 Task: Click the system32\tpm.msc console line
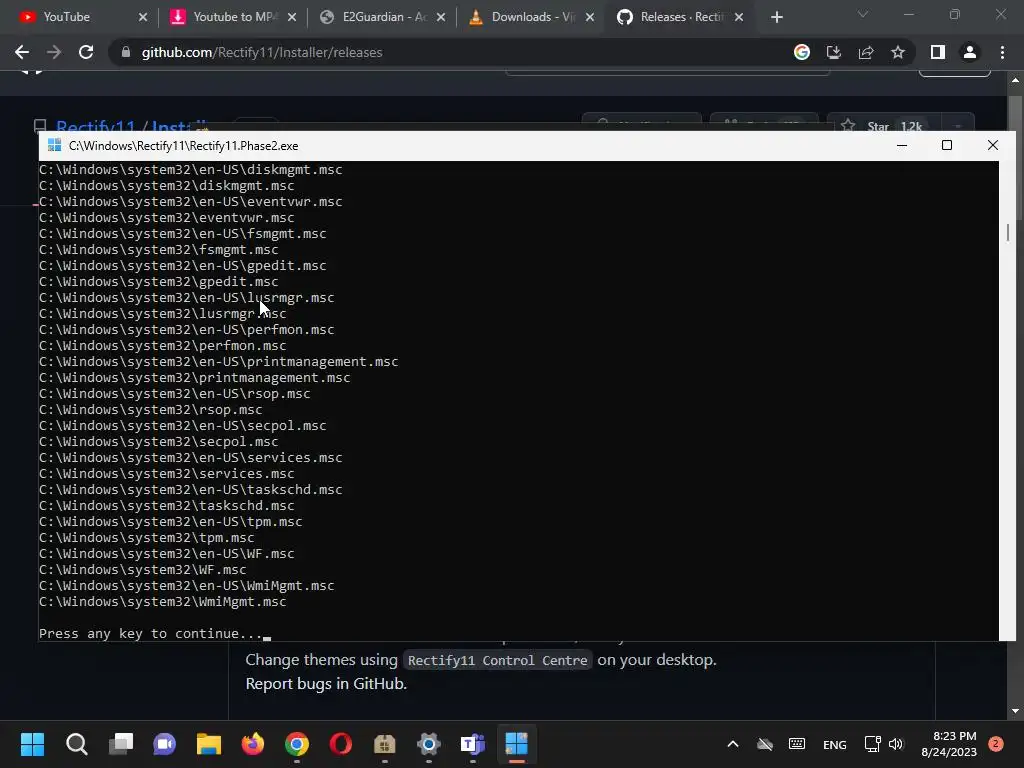click(147, 537)
